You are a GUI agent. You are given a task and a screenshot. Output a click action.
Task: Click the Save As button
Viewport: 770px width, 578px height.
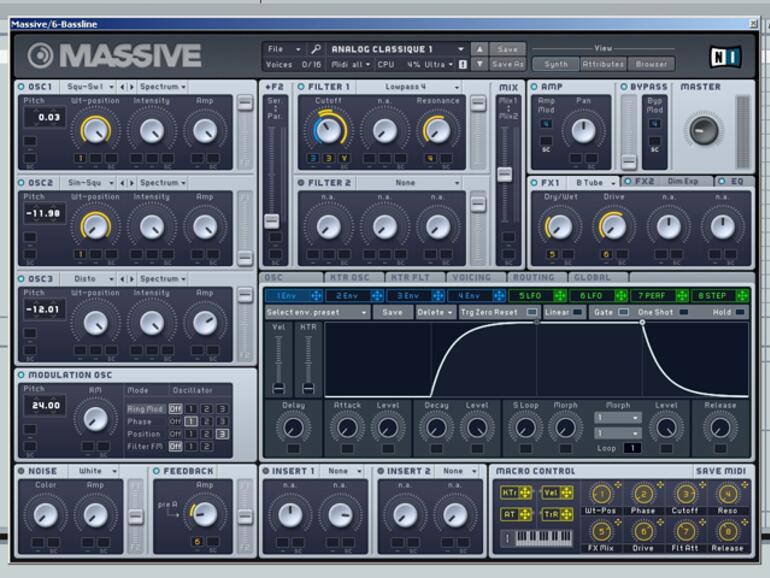coord(508,64)
